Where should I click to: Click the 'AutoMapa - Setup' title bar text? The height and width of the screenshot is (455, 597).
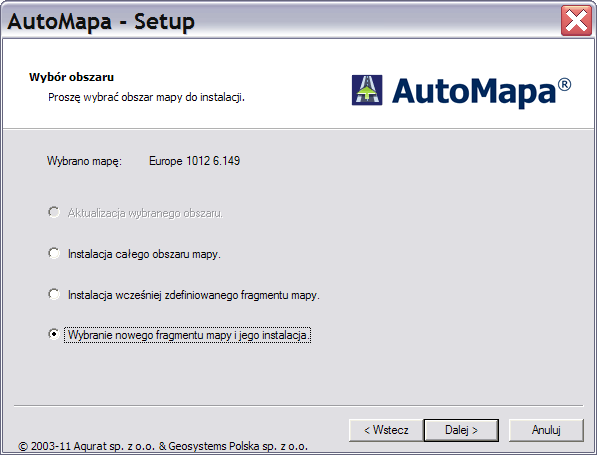pos(101,21)
